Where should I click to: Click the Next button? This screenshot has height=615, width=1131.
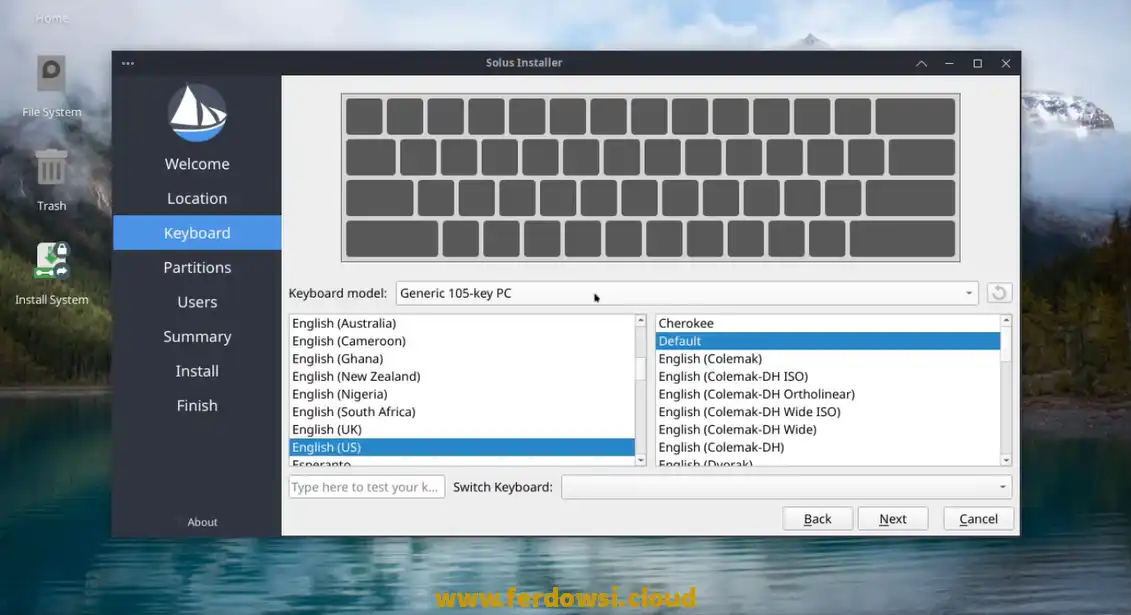pos(892,518)
